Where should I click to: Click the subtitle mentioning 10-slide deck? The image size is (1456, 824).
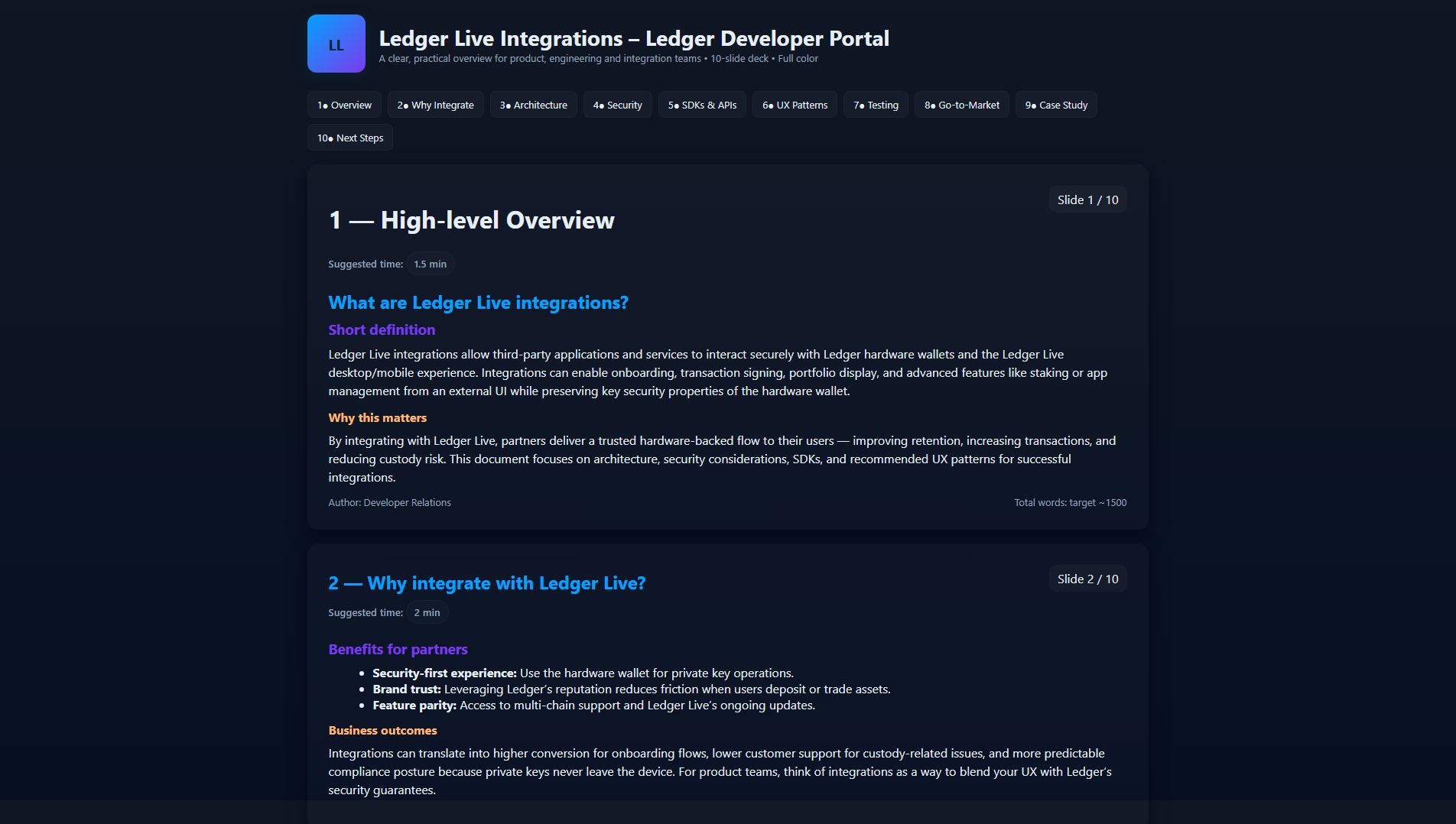[598, 59]
